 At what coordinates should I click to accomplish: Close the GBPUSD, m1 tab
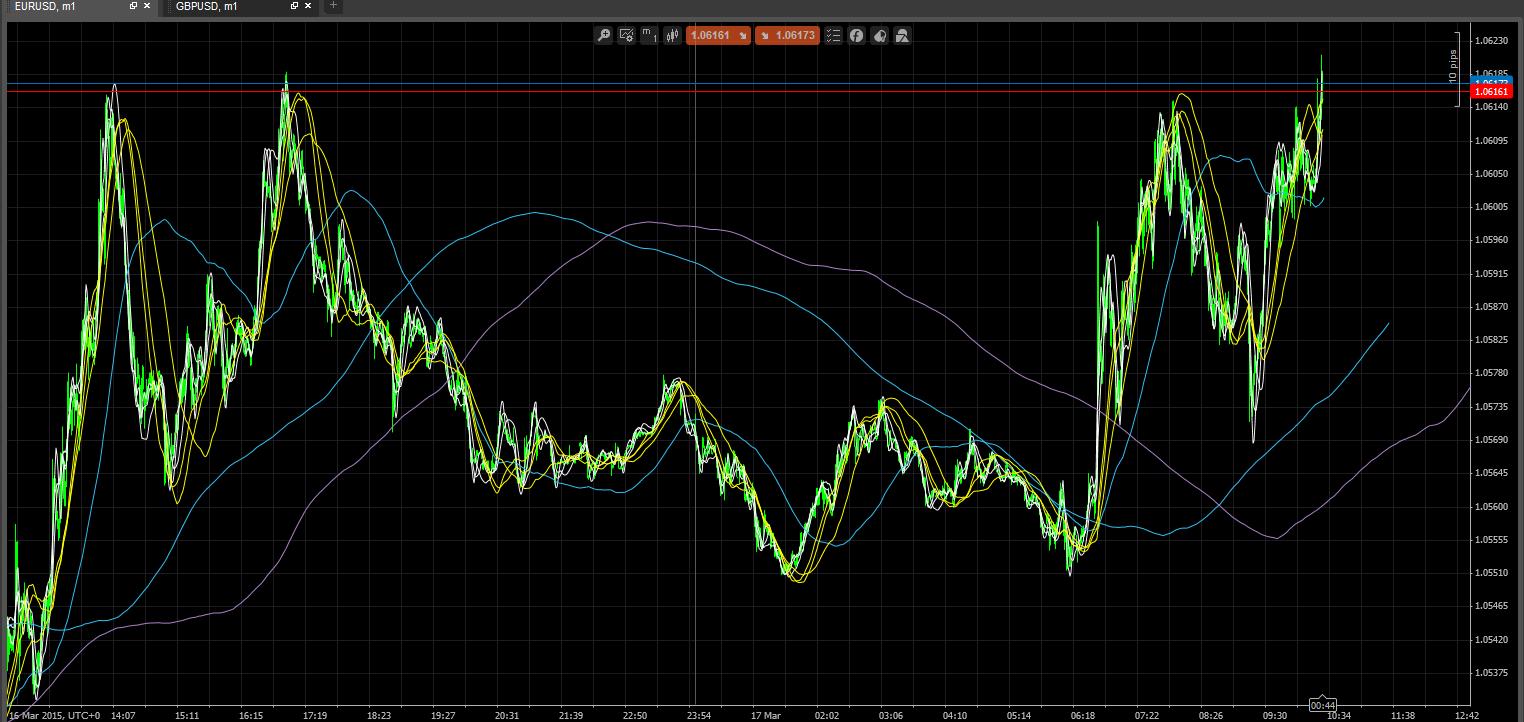pyautogui.click(x=308, y=6)
